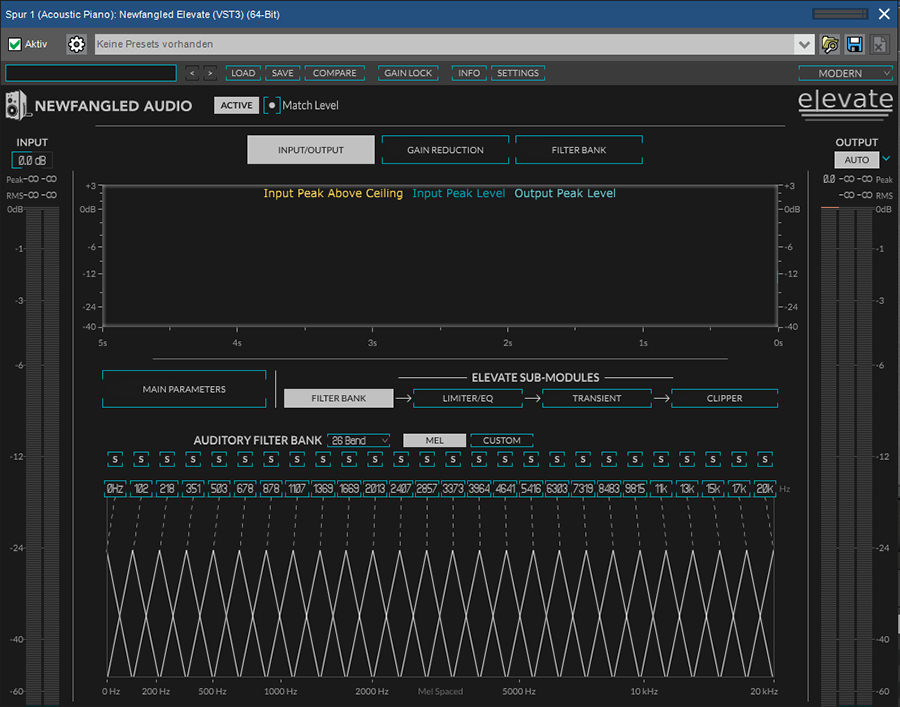Open the 'Keine Presets vorhanden' preset list

click(x=444, y=44)
